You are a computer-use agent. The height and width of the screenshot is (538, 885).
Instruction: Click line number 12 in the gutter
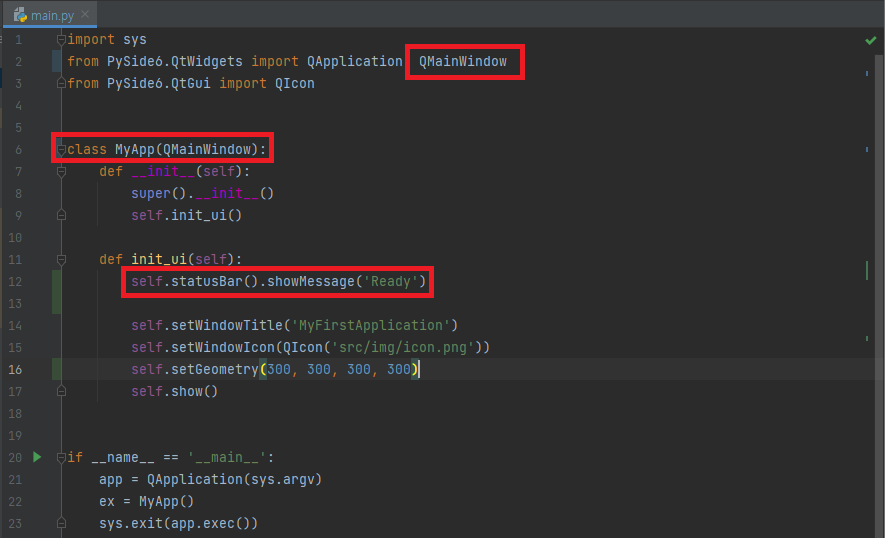pyautogui.click(x=15, y=282)
